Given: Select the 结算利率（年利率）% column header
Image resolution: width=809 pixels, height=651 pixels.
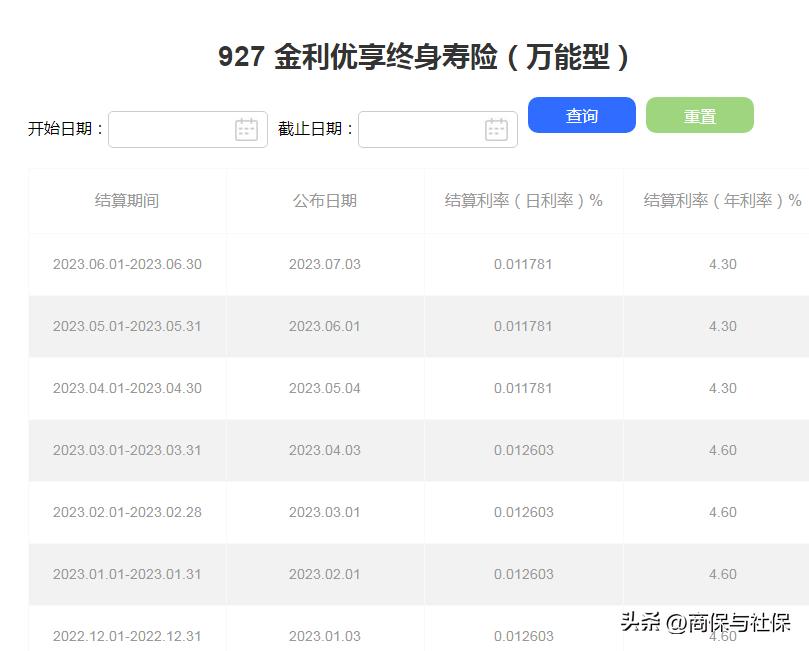Looking at the screenshot, I should coord(720,200).
